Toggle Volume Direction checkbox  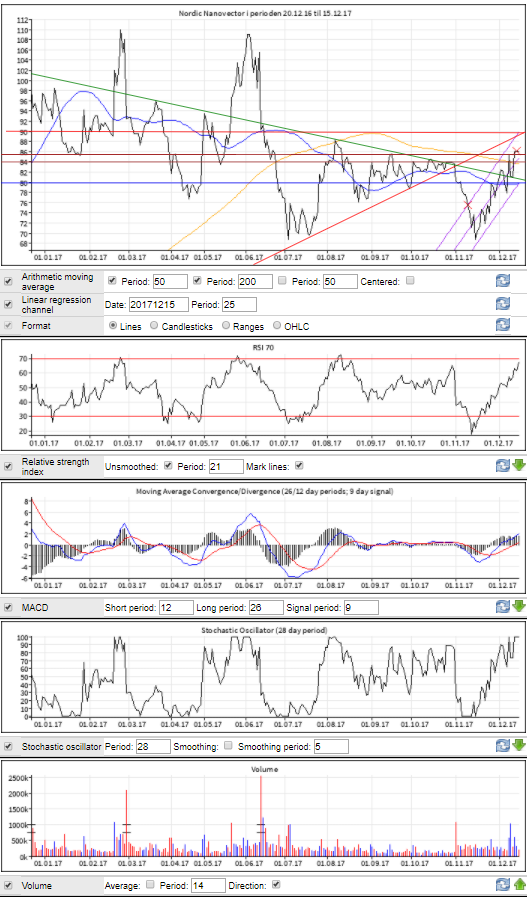276,884
